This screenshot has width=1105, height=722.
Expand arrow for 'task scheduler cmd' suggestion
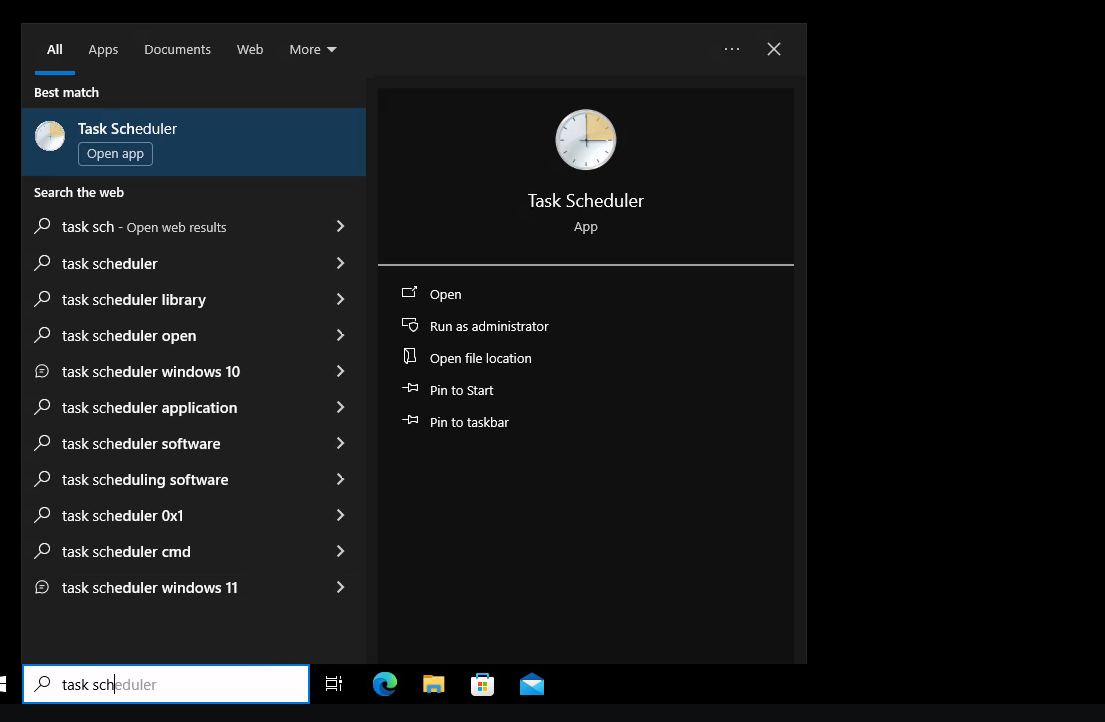click(x=340, y=551)
